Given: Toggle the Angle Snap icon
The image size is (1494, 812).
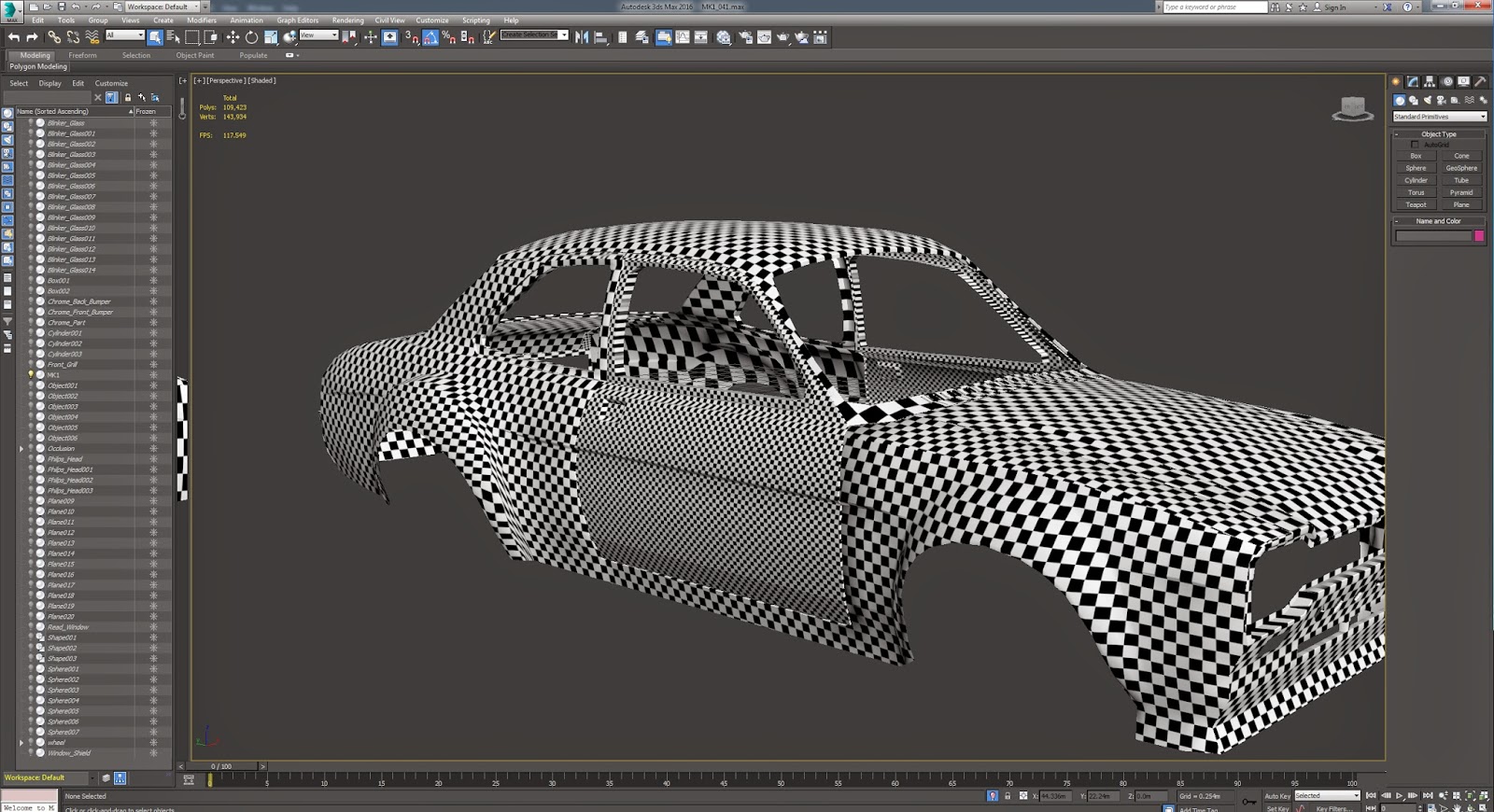Looking at the screenshot, I should (430, 37).
